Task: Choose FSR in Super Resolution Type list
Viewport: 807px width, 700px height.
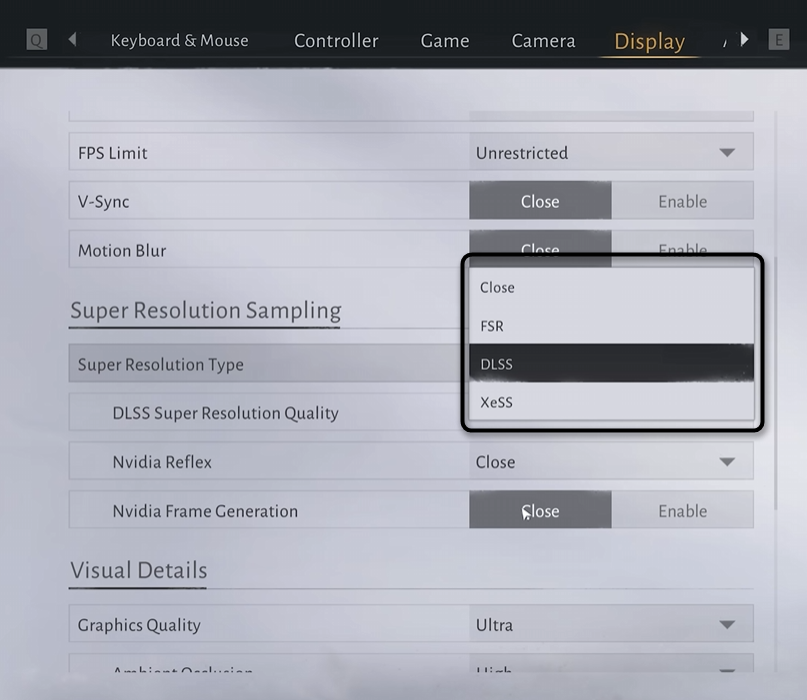Action: coord(611,326)
